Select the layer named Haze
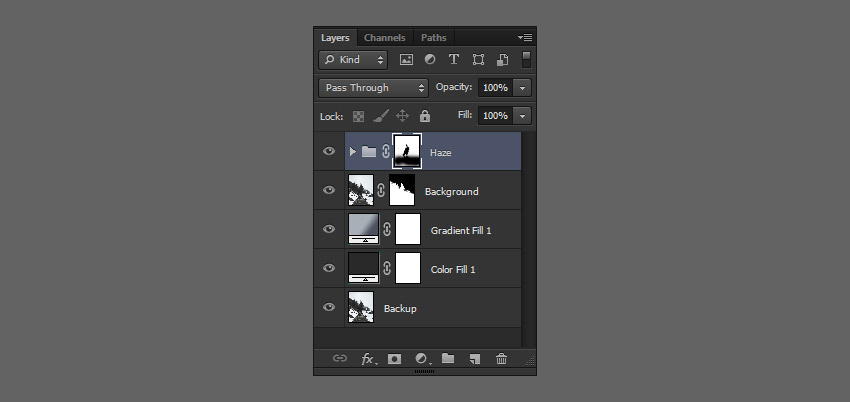 pyautogui.click(x=440, y=153)
